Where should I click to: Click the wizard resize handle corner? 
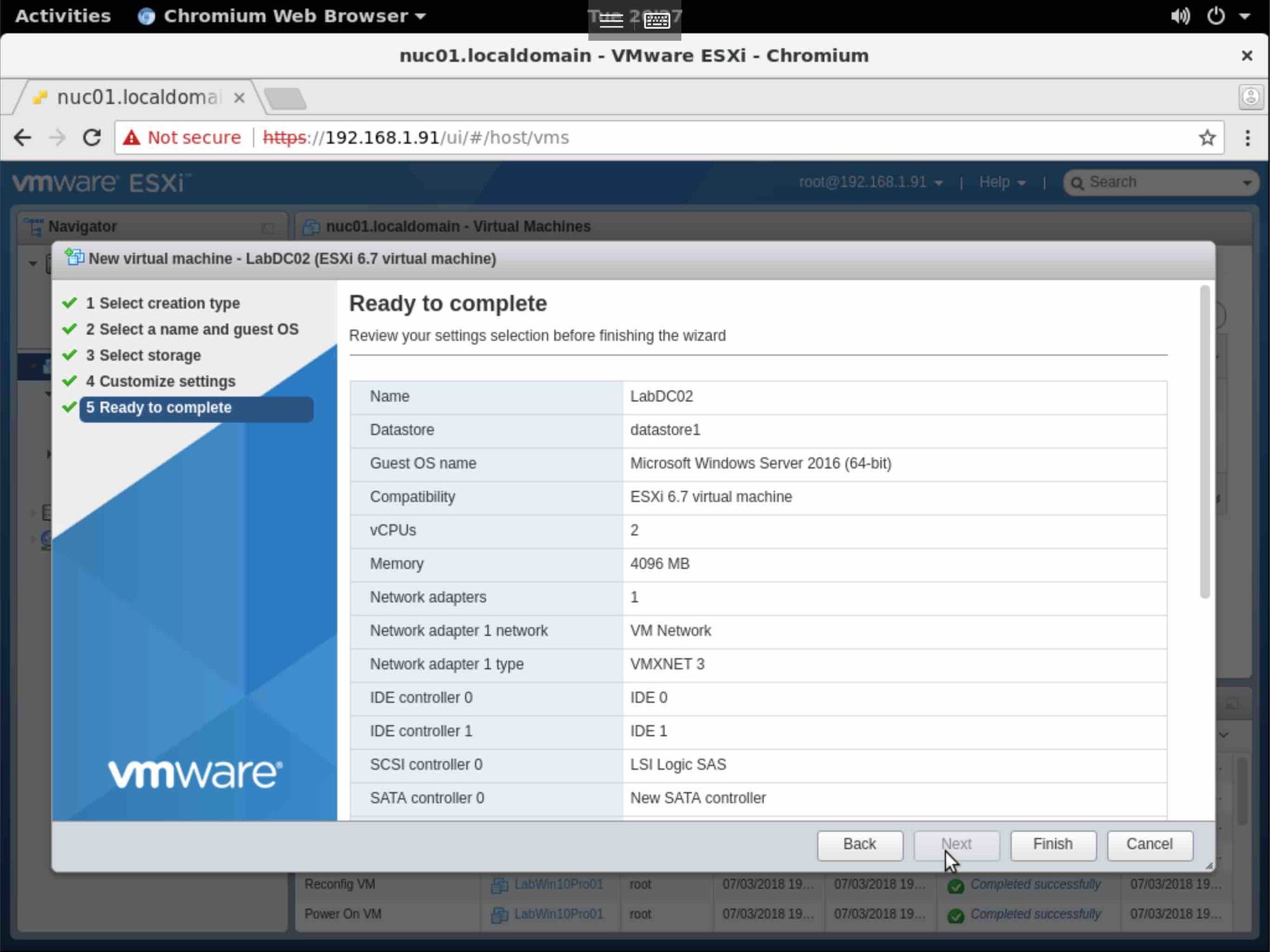(1208, 866)
